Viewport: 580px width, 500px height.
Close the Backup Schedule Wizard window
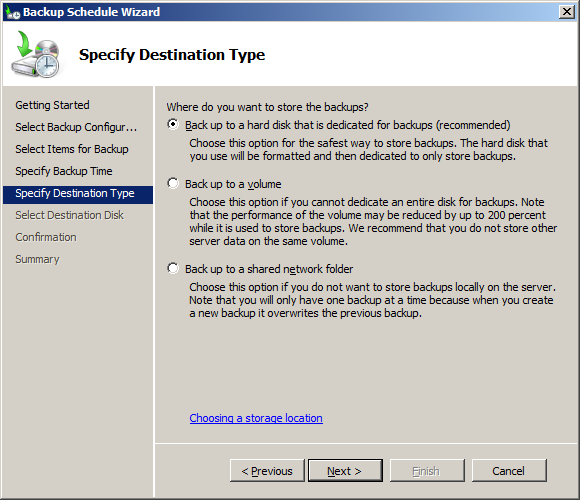point(567,12)
